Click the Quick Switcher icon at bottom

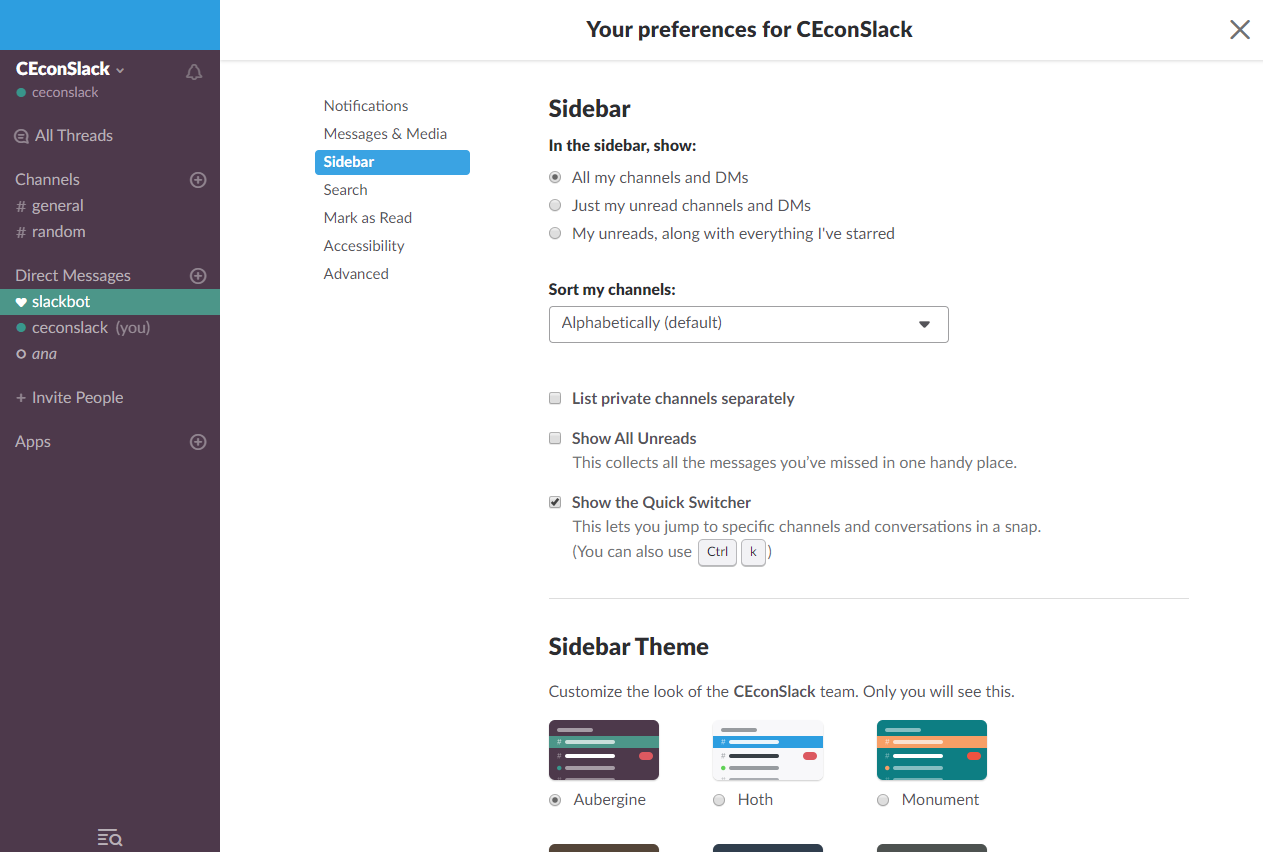click(x=110, y=838)
